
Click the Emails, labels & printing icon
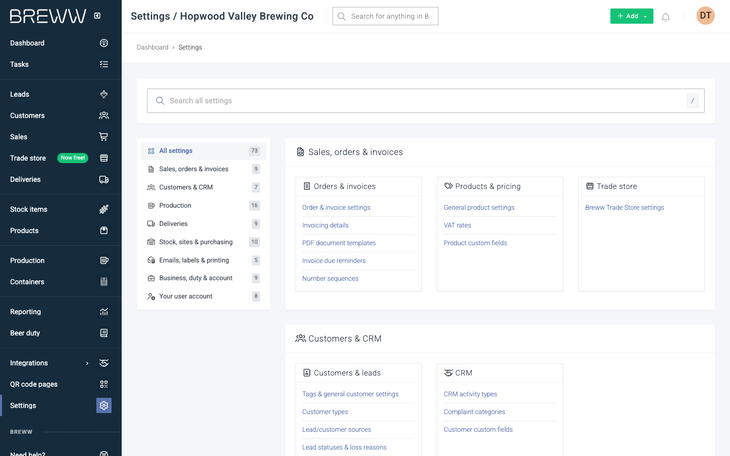point(151,260)
